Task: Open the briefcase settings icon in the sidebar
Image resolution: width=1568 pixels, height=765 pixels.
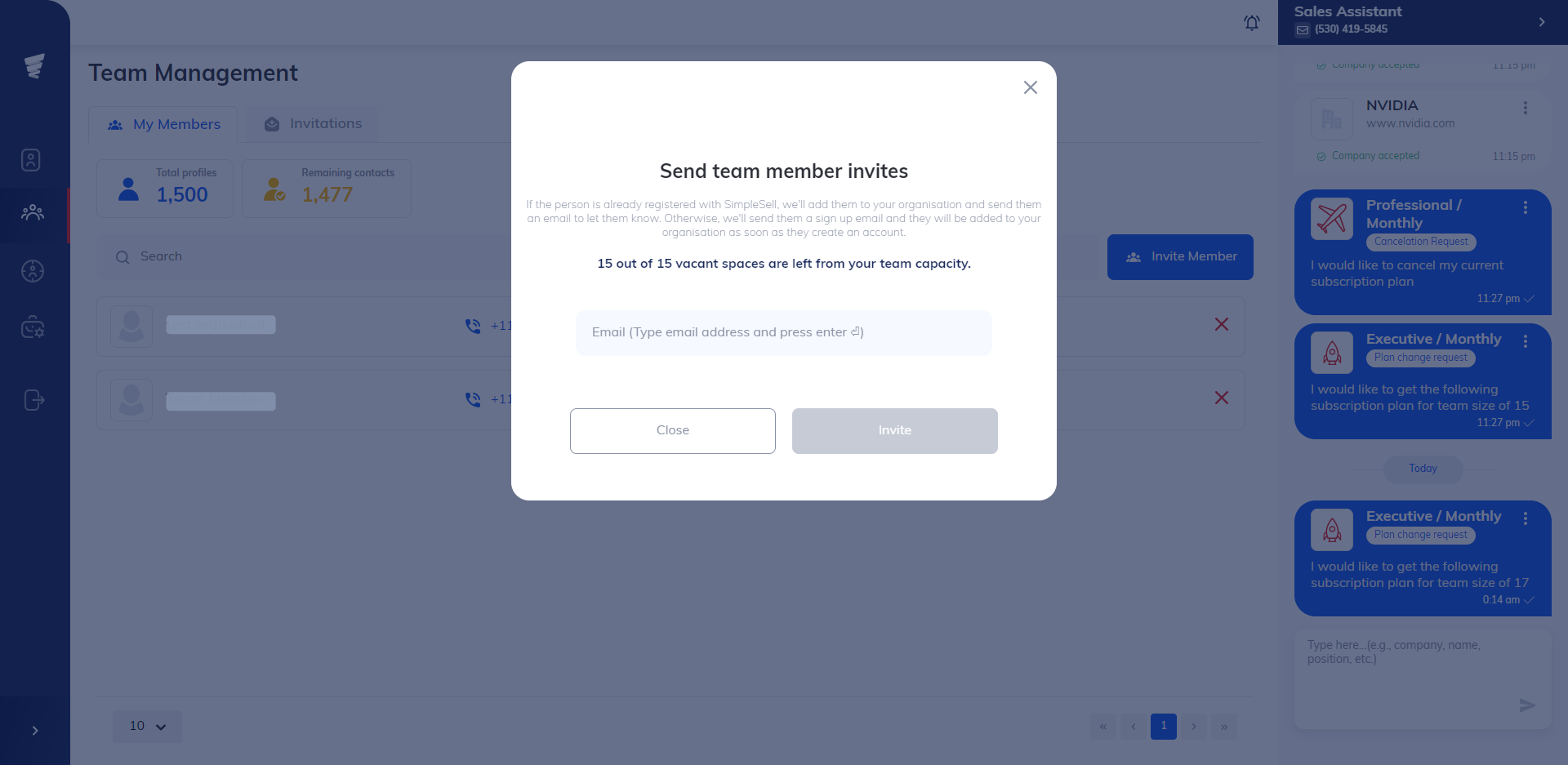Action: coord(33,327)
